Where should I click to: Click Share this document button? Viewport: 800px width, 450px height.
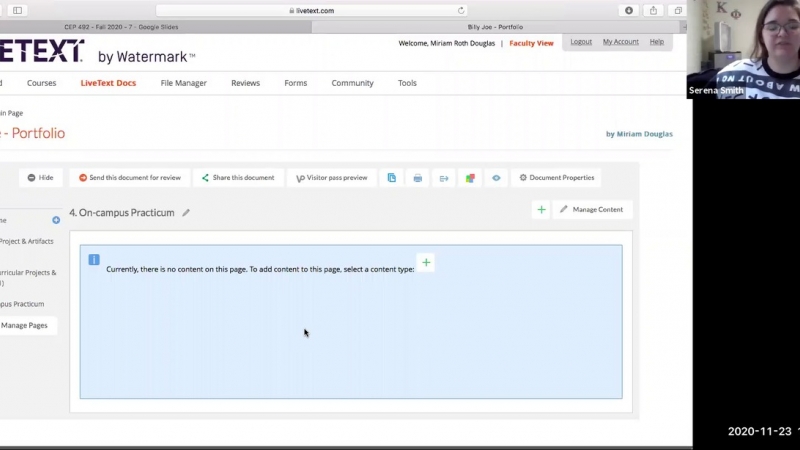[237, 178]
